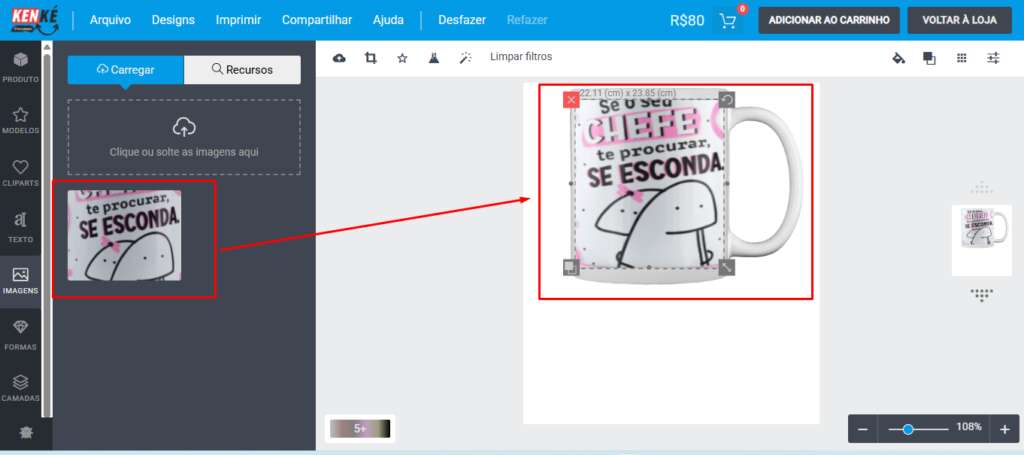This screenshot has height=455, width=1024.
Task: Click Voltar à Loja button
Action: point(960,20)
